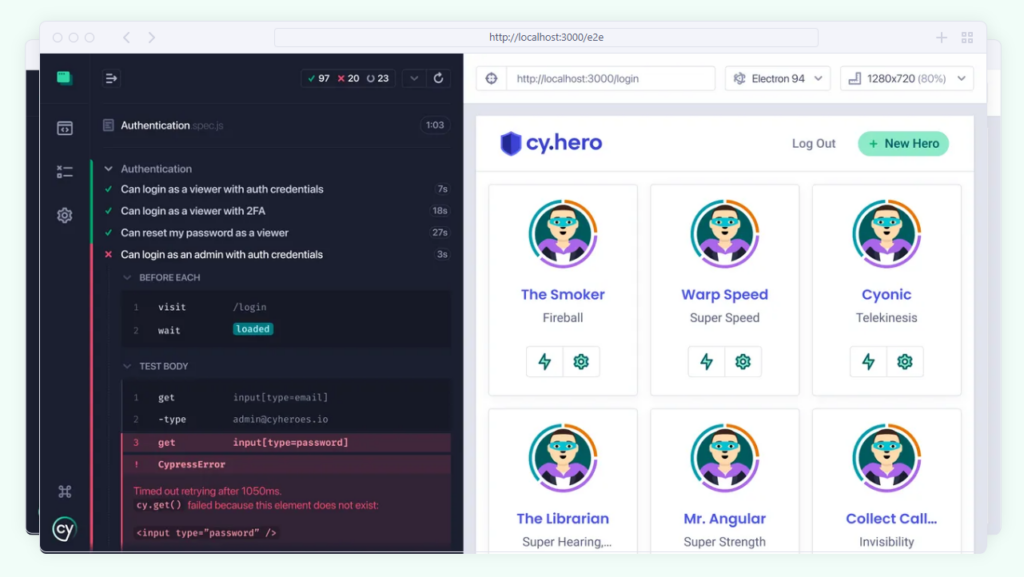This screenshot has height=577, width=1024.
Task: Click lightning bolt on Cyonic card
Action: (x=869, y=362)
